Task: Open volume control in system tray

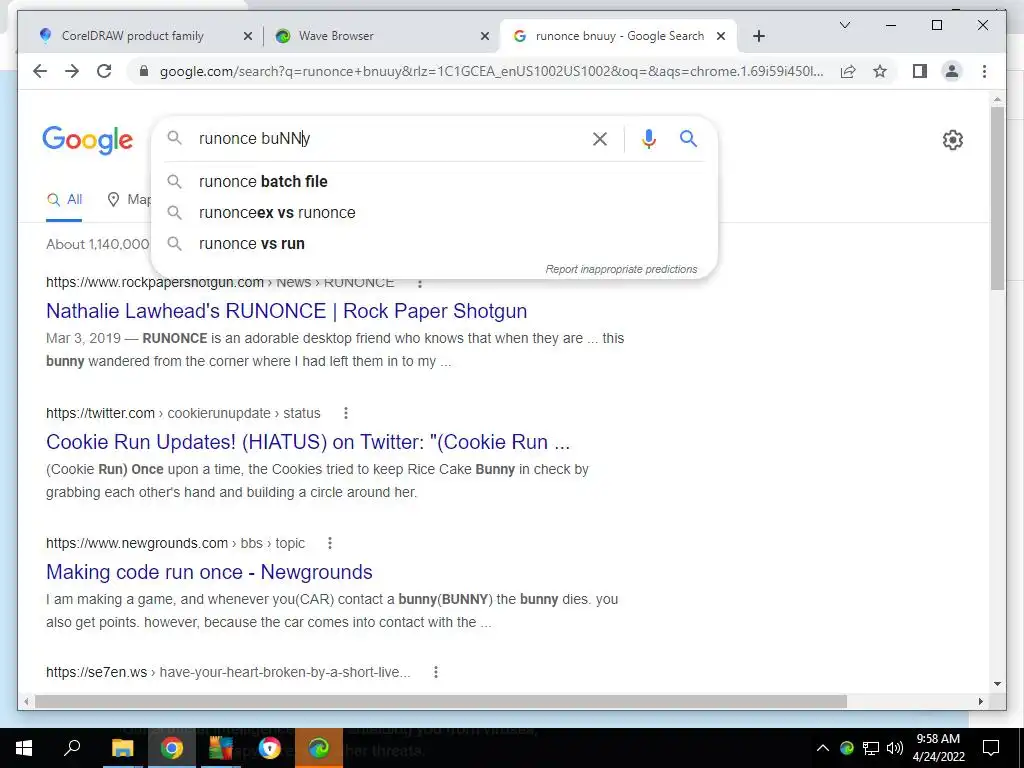Action: pos(895,748)
